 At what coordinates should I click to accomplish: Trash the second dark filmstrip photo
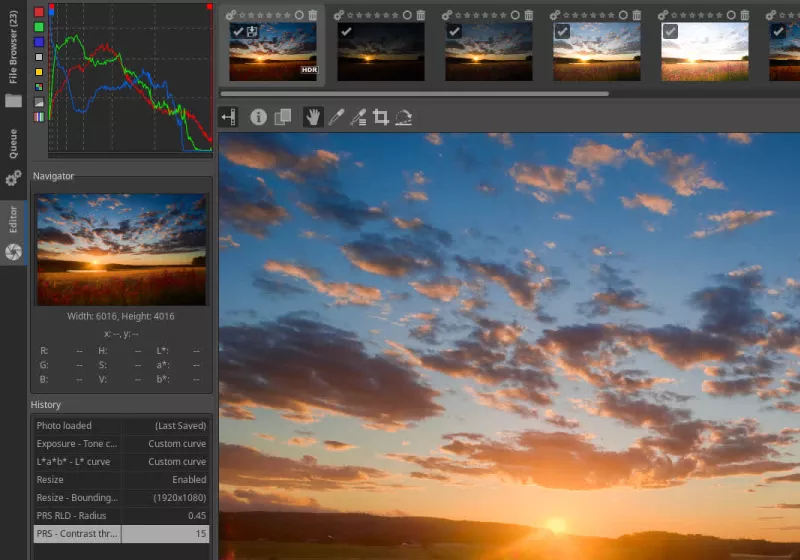(420, 15)
